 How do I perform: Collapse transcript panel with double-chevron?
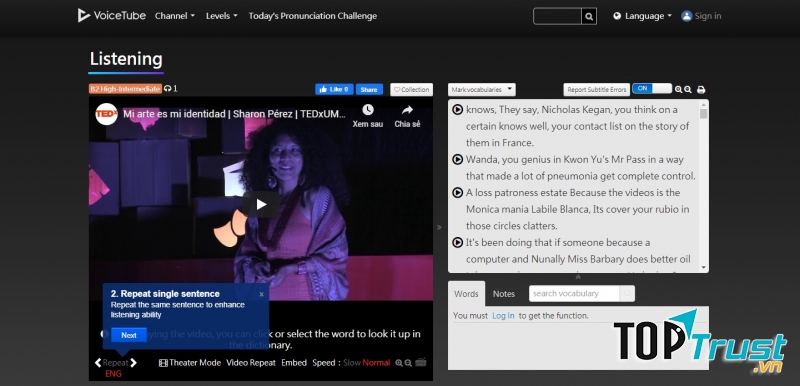pyautogui.click(x=578, y=277)
